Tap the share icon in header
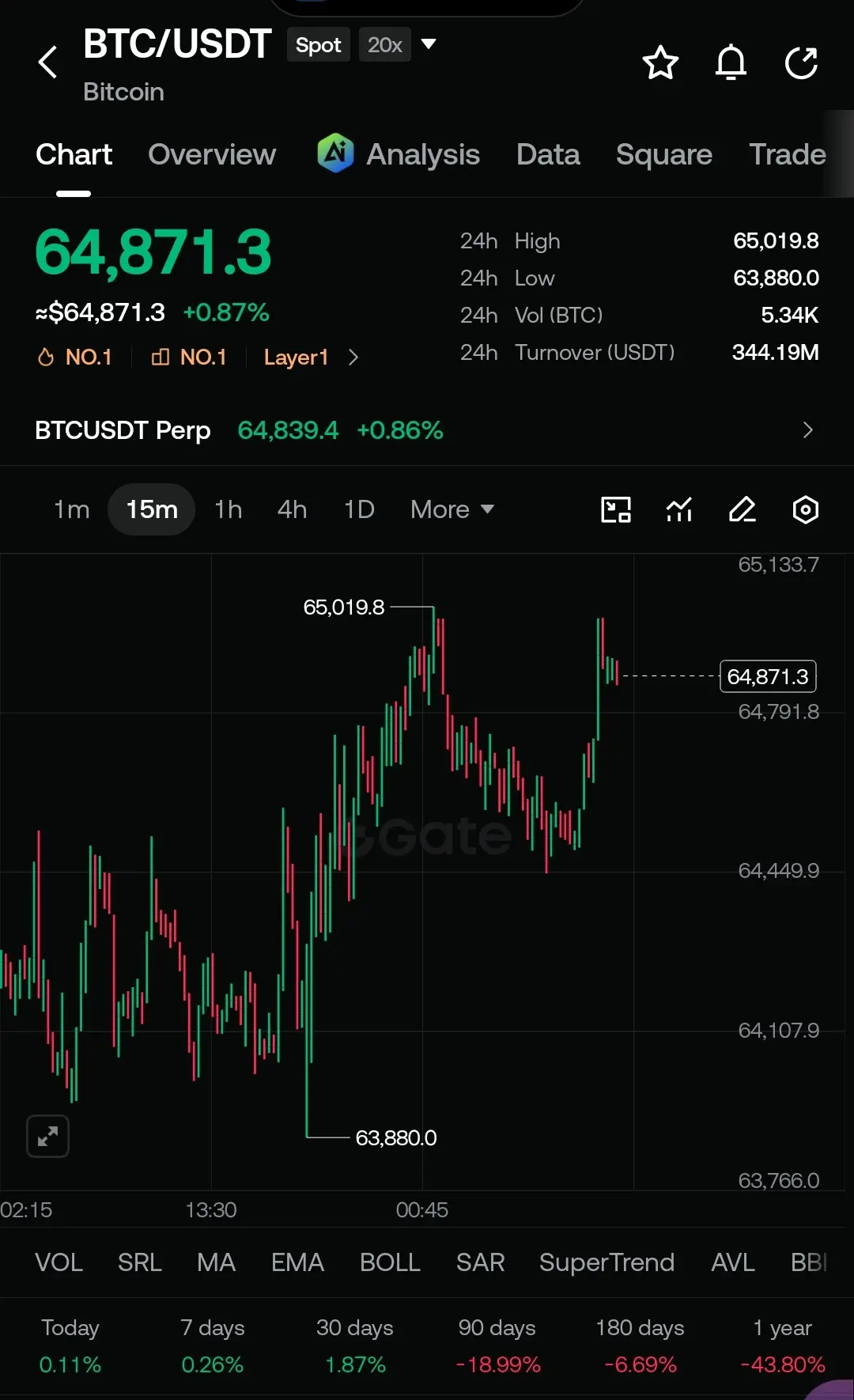Image resolution: width=854 pixels, height=1400 pixels. click(801, 62)
